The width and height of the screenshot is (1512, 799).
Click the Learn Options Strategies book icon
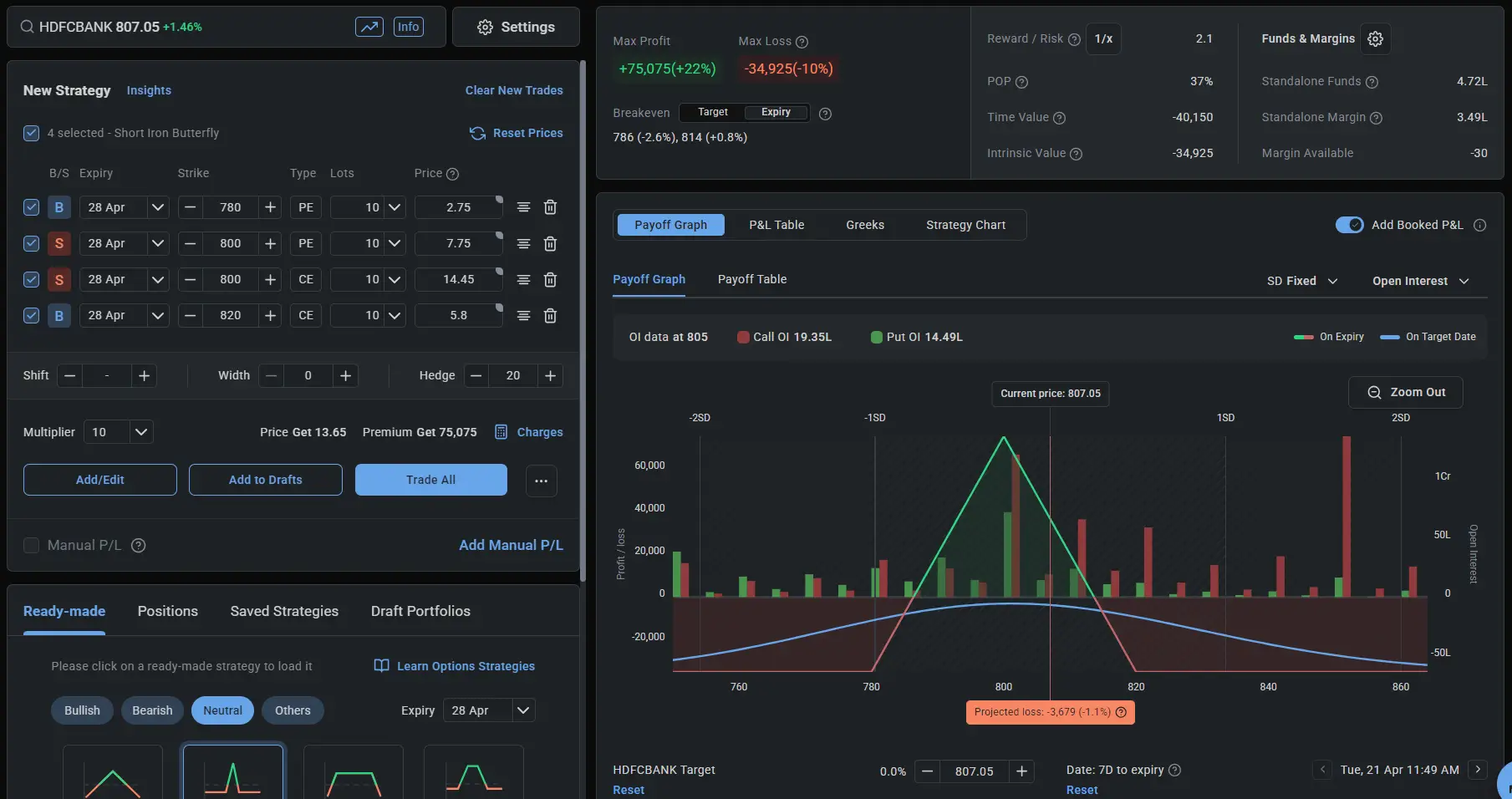pyautogui.click(x=380, y=666)
